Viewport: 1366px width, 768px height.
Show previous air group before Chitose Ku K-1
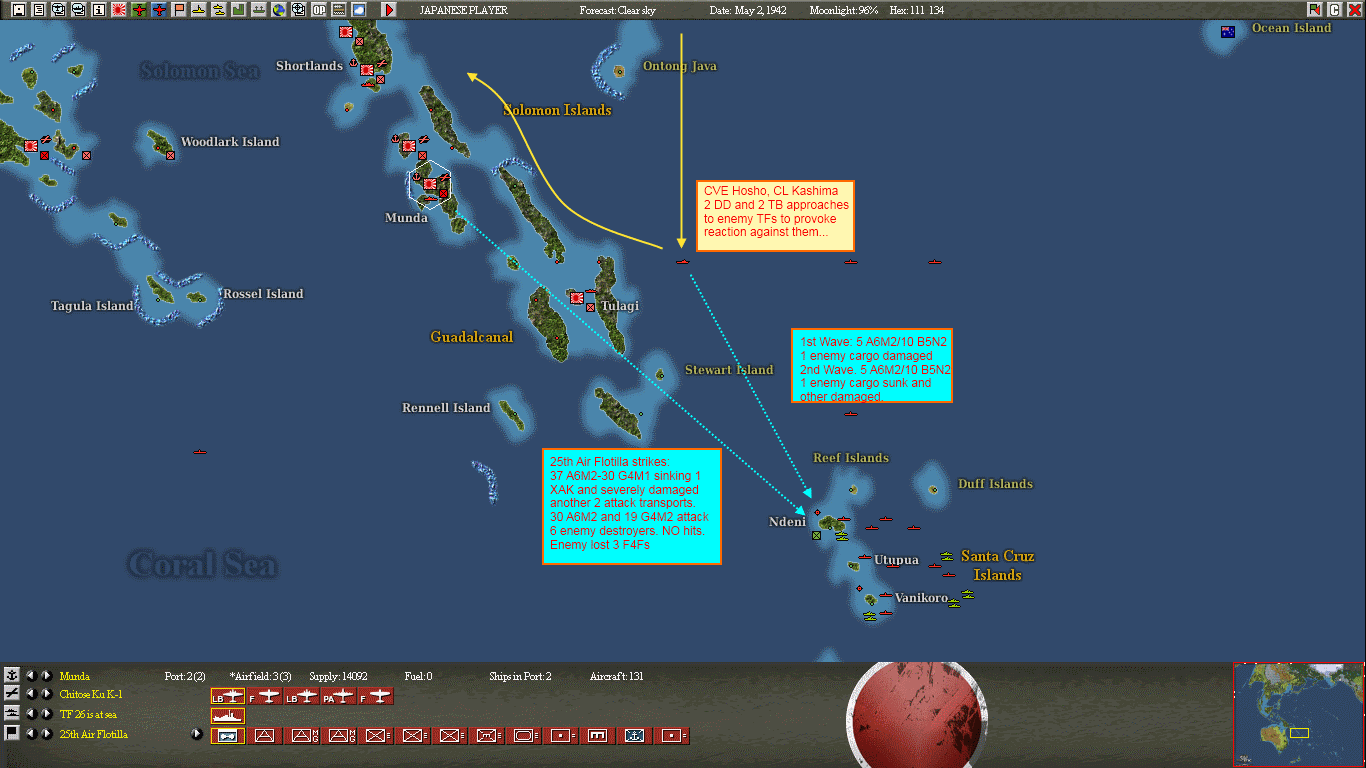tap(30, 695)
